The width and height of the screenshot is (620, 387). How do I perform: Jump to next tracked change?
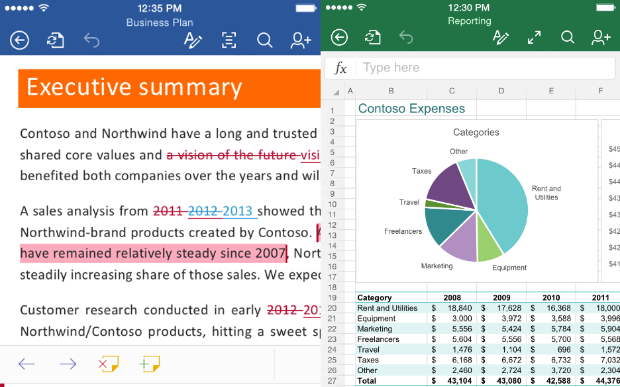68,364
